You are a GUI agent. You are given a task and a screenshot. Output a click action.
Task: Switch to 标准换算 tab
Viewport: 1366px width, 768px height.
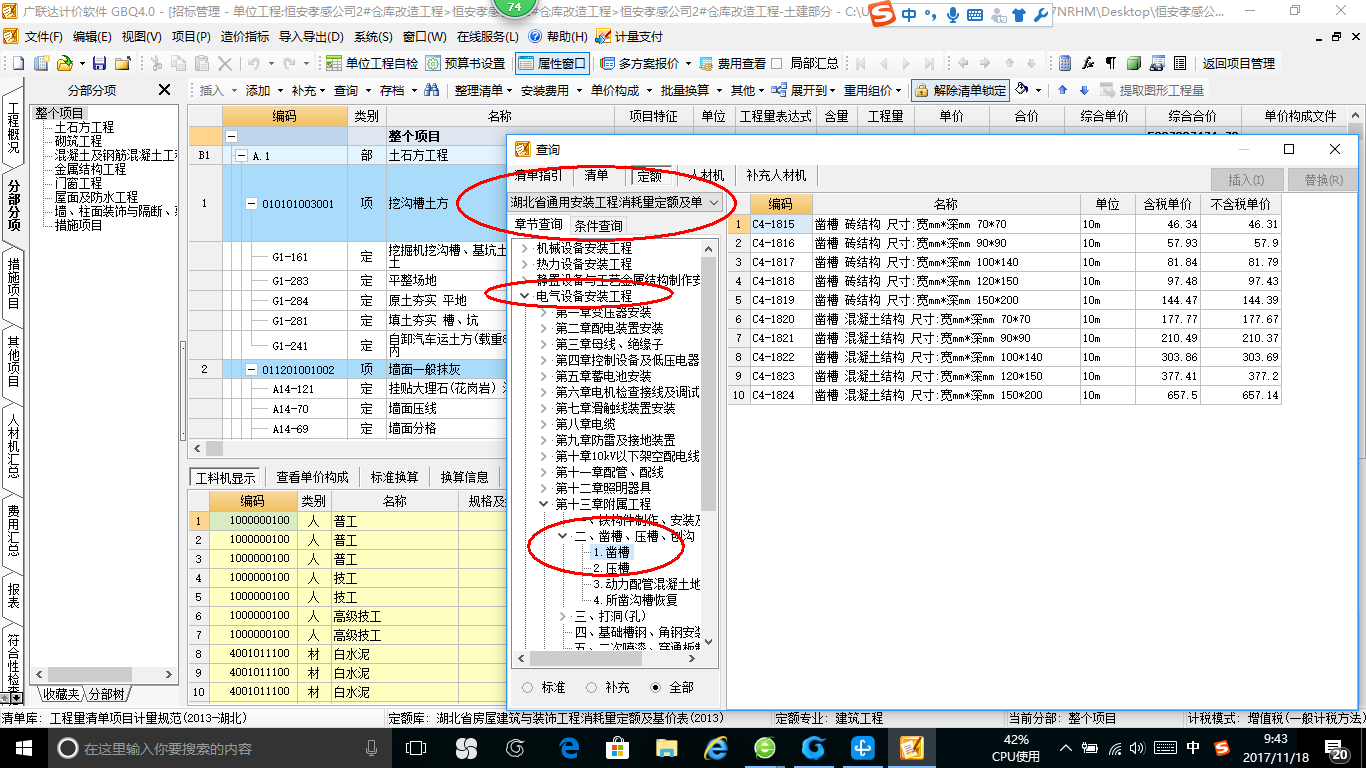click(x=394, y=477)
